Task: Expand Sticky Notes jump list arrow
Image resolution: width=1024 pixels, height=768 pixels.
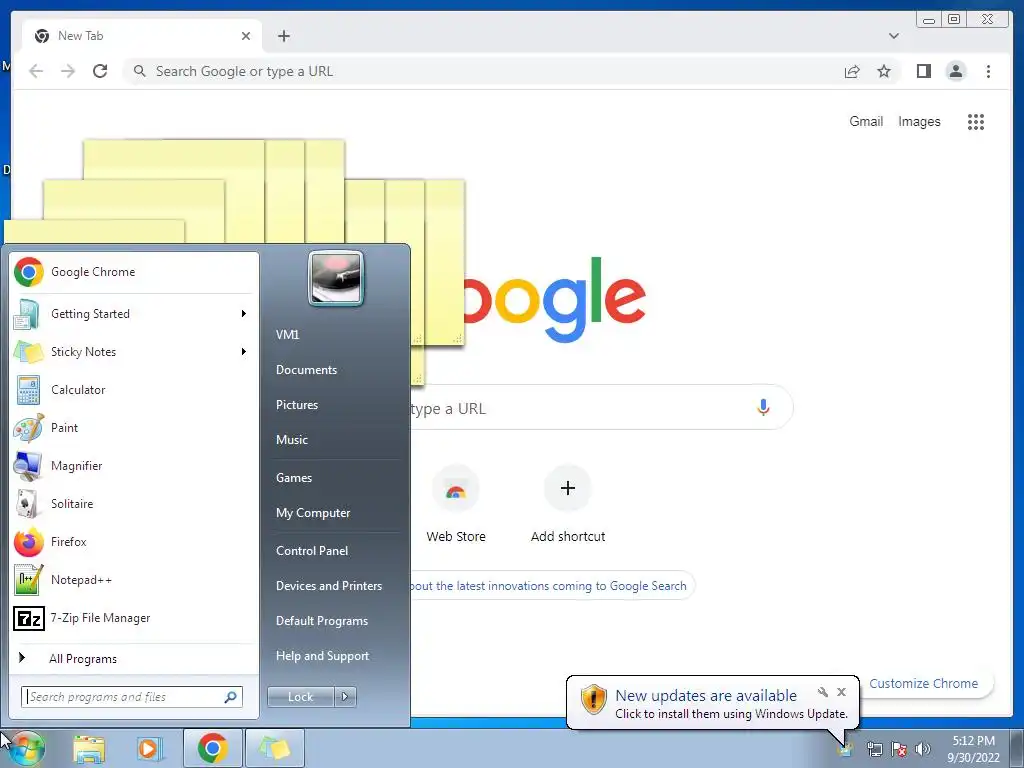Action: [244, 352]
